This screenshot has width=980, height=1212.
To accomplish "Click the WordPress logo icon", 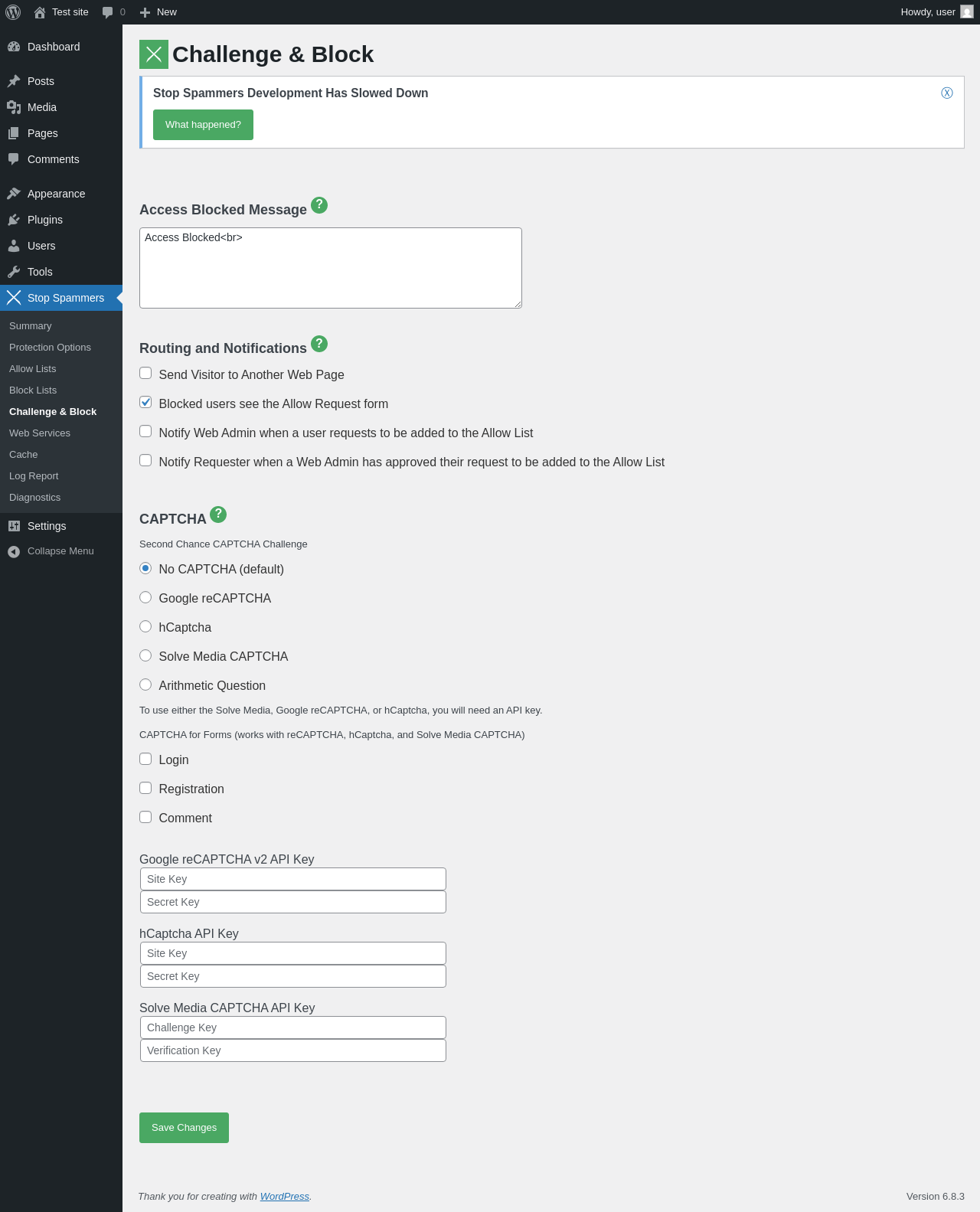I will coord(13,12).
